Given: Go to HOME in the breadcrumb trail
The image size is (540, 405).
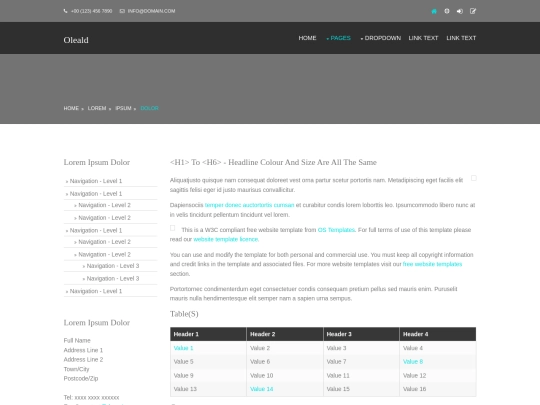Looking at the screenshot, I should (71, 108).
